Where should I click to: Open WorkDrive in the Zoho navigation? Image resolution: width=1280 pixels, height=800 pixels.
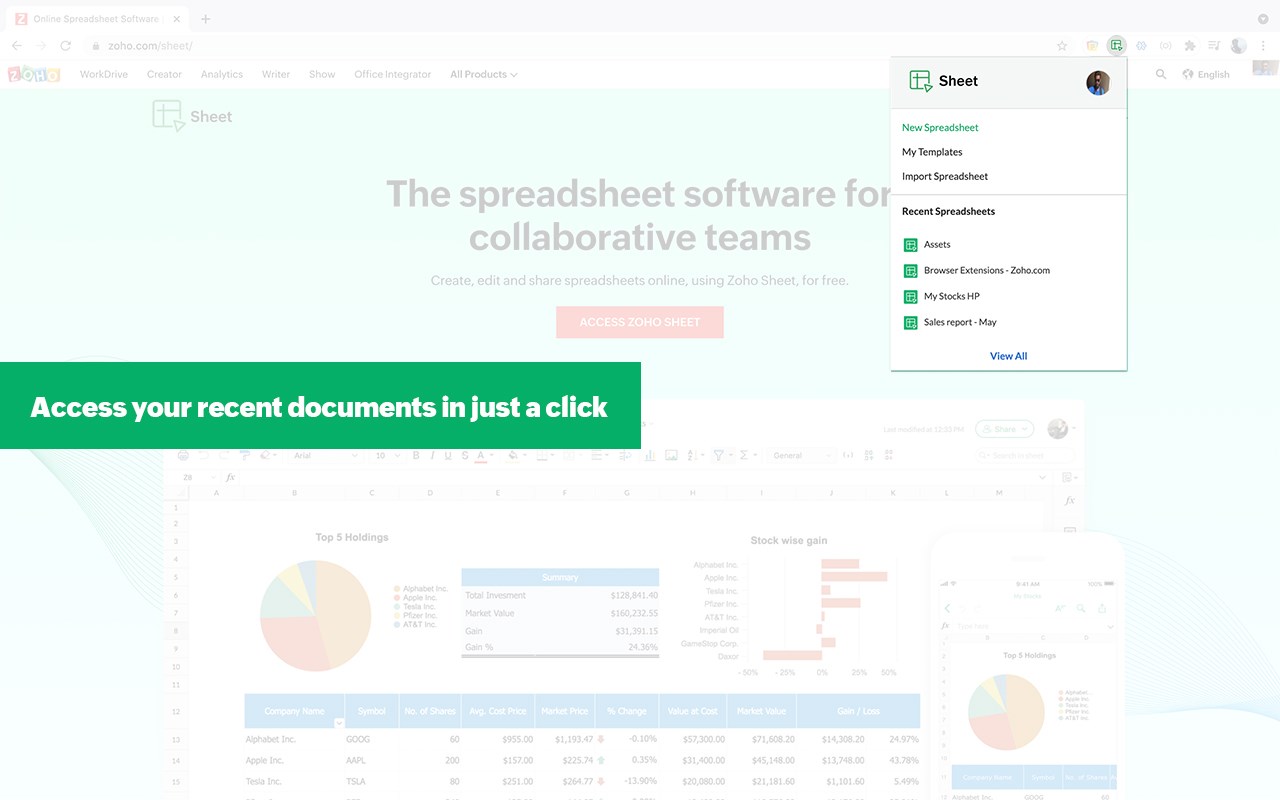[104, 74]
